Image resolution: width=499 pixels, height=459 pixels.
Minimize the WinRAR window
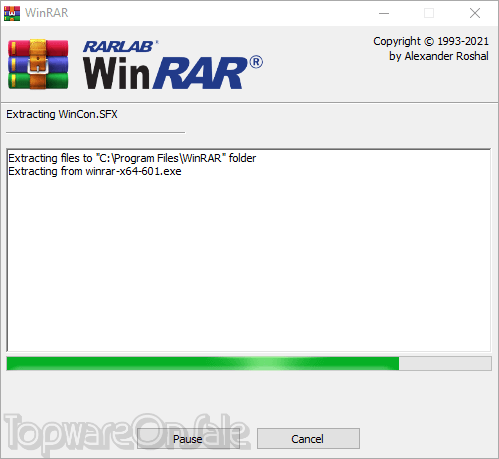(x=384, y=13)
